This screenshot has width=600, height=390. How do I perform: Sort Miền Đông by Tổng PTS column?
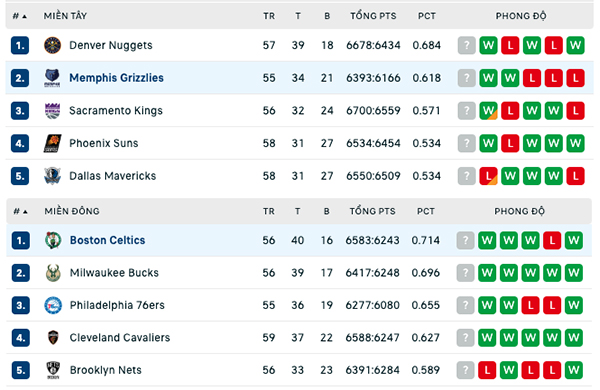click(372, 211)
